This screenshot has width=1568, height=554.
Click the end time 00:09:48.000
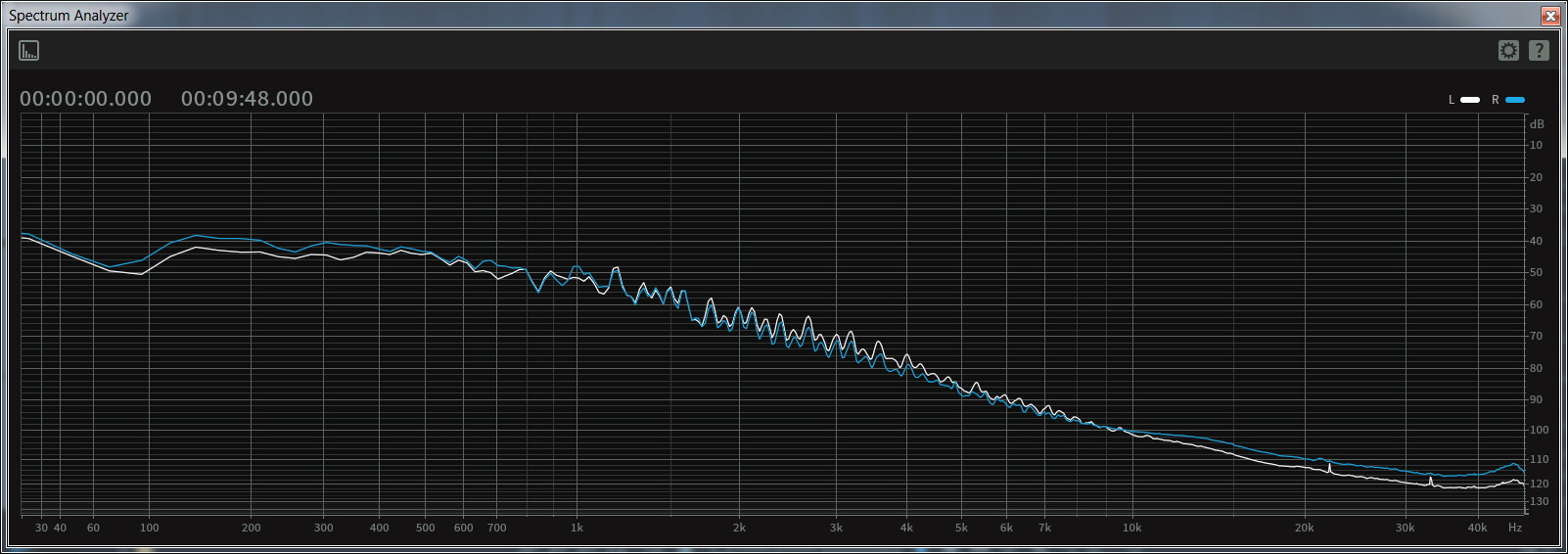pos(247,99)
